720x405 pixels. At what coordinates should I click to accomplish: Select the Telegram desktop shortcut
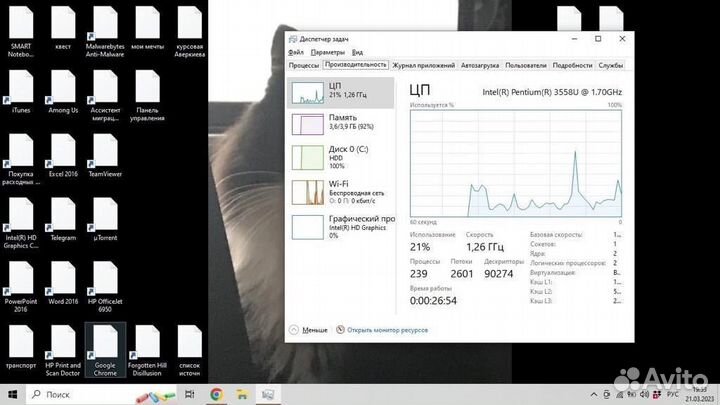(63, 219)
